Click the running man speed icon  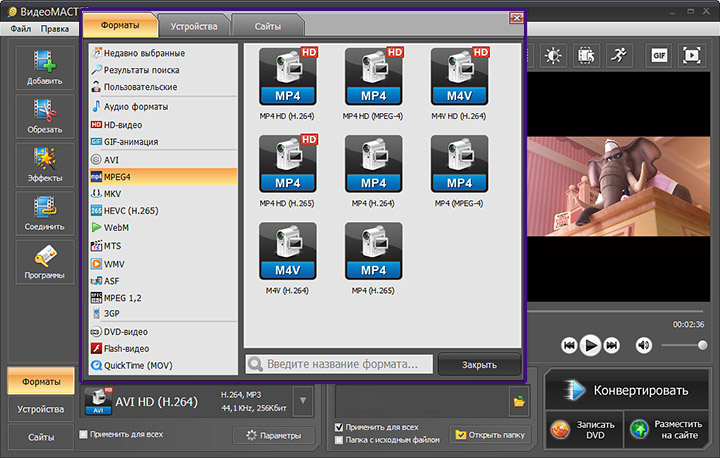click(x=619, y=56)
